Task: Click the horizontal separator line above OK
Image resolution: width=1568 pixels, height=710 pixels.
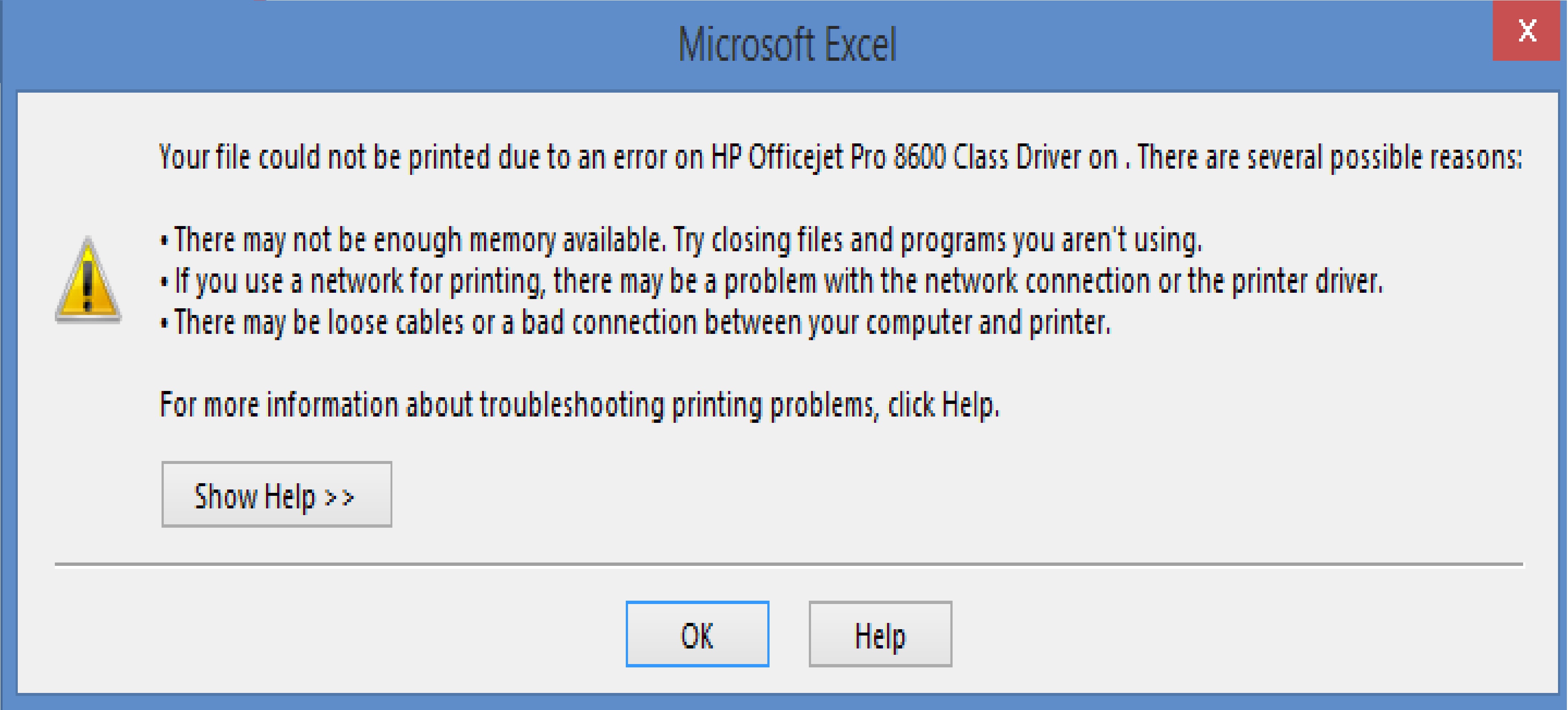Action: tap(788, 564)
